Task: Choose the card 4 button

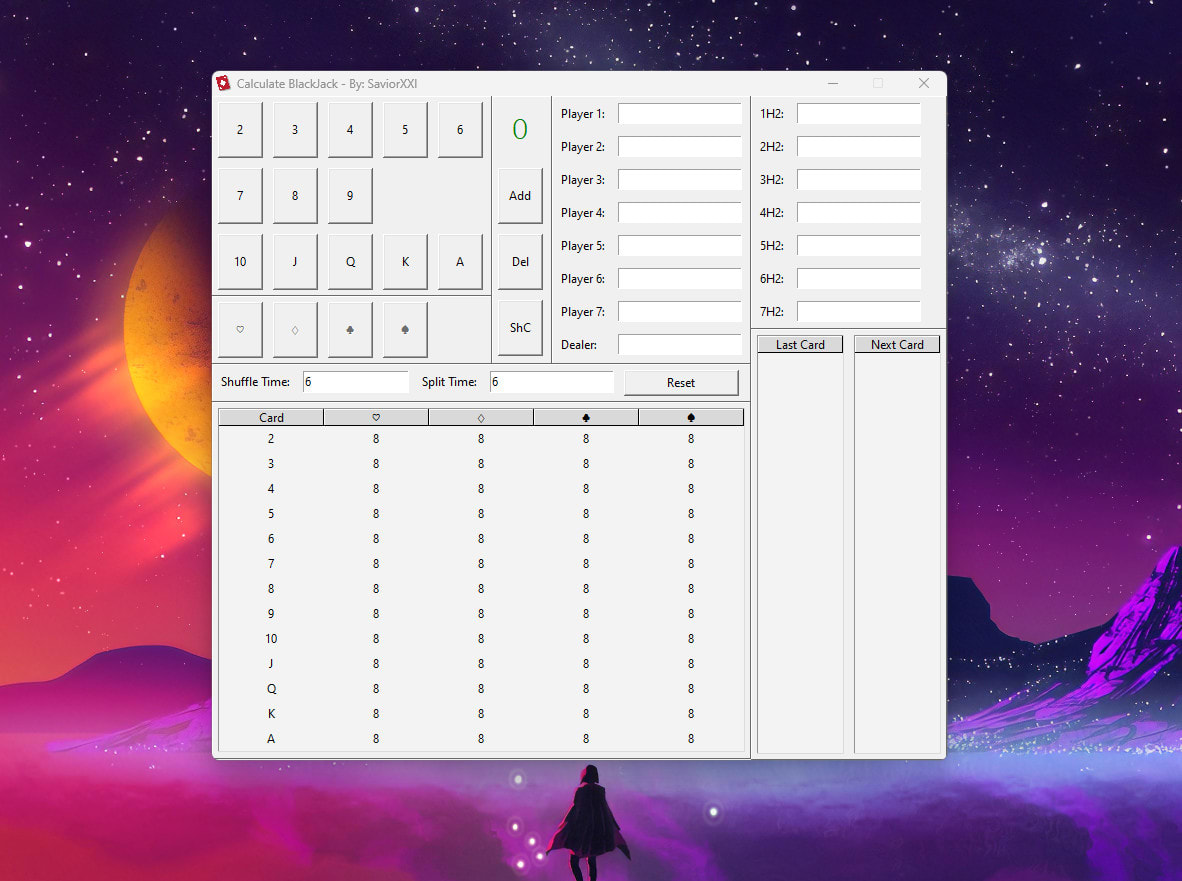Action: (350, 130)
